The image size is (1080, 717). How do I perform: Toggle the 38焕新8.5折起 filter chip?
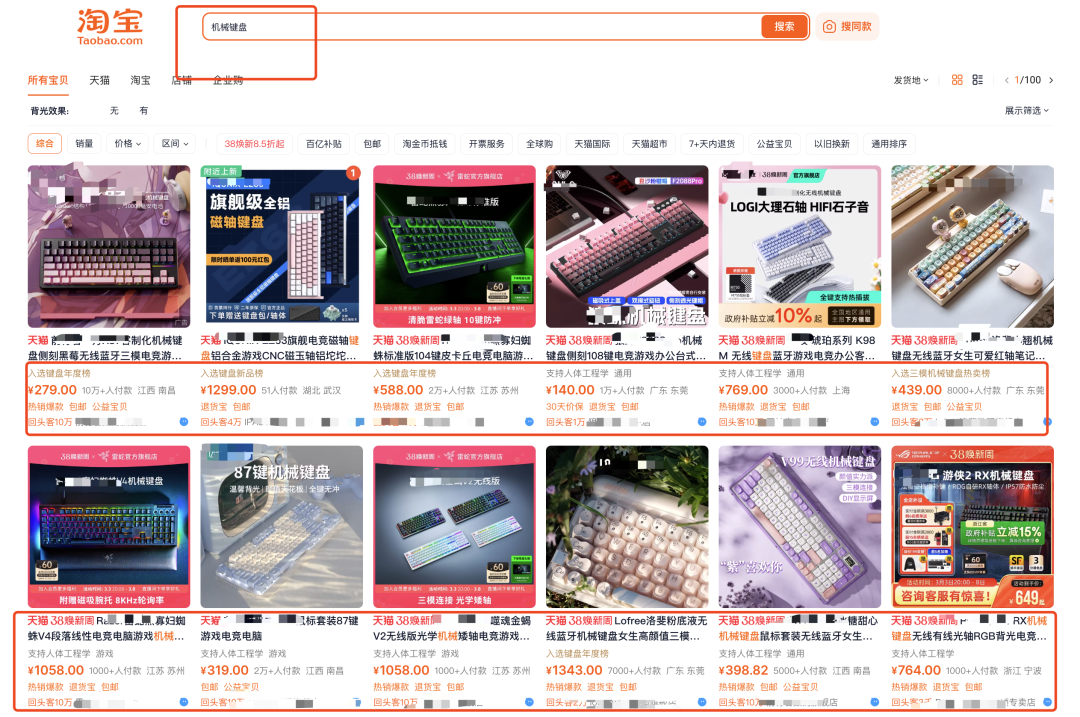(x=254, y=143)
